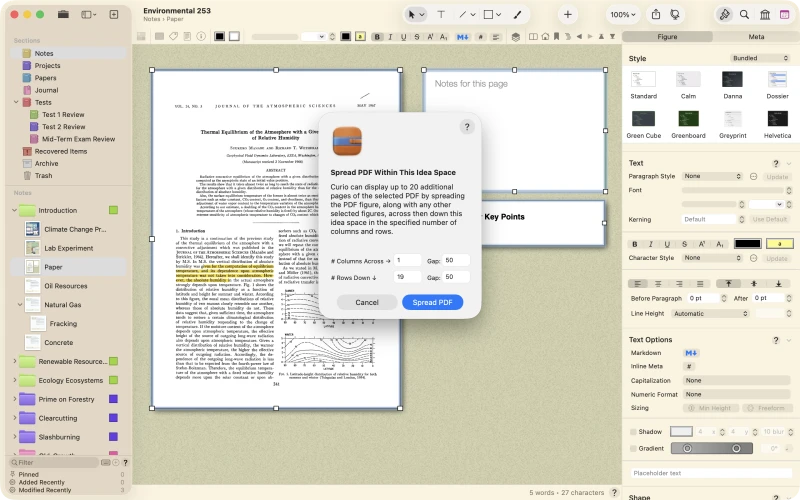
Task: Click the Columns Across input field
Action: pos(407,260)
